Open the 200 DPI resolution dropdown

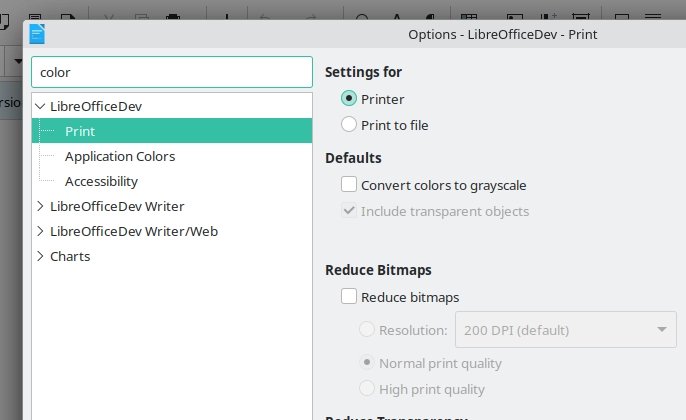point(566,329)
